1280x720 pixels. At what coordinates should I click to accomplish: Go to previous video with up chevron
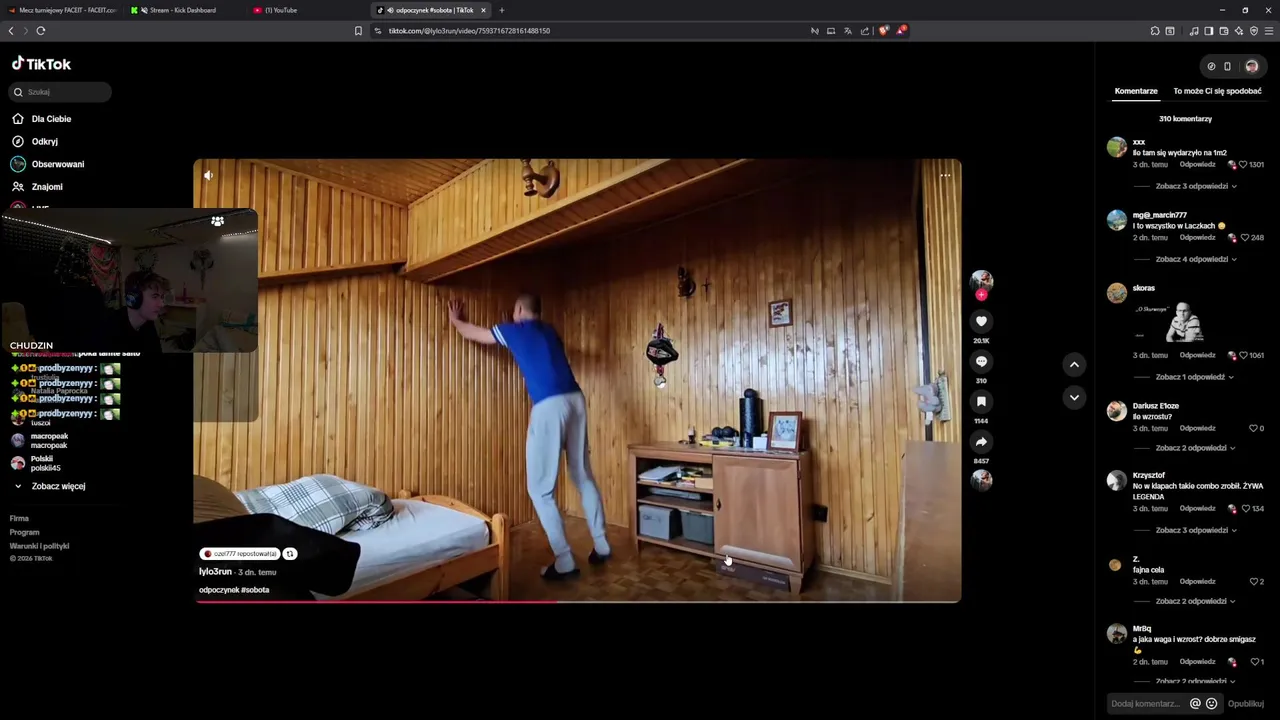1074,365
